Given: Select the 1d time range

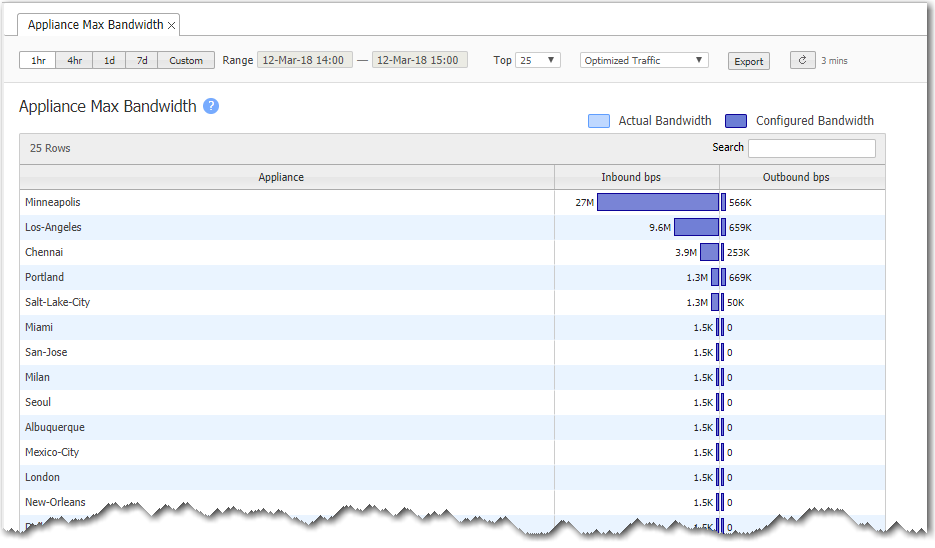Looking at the screenshot, I should [x=109, y=61].
